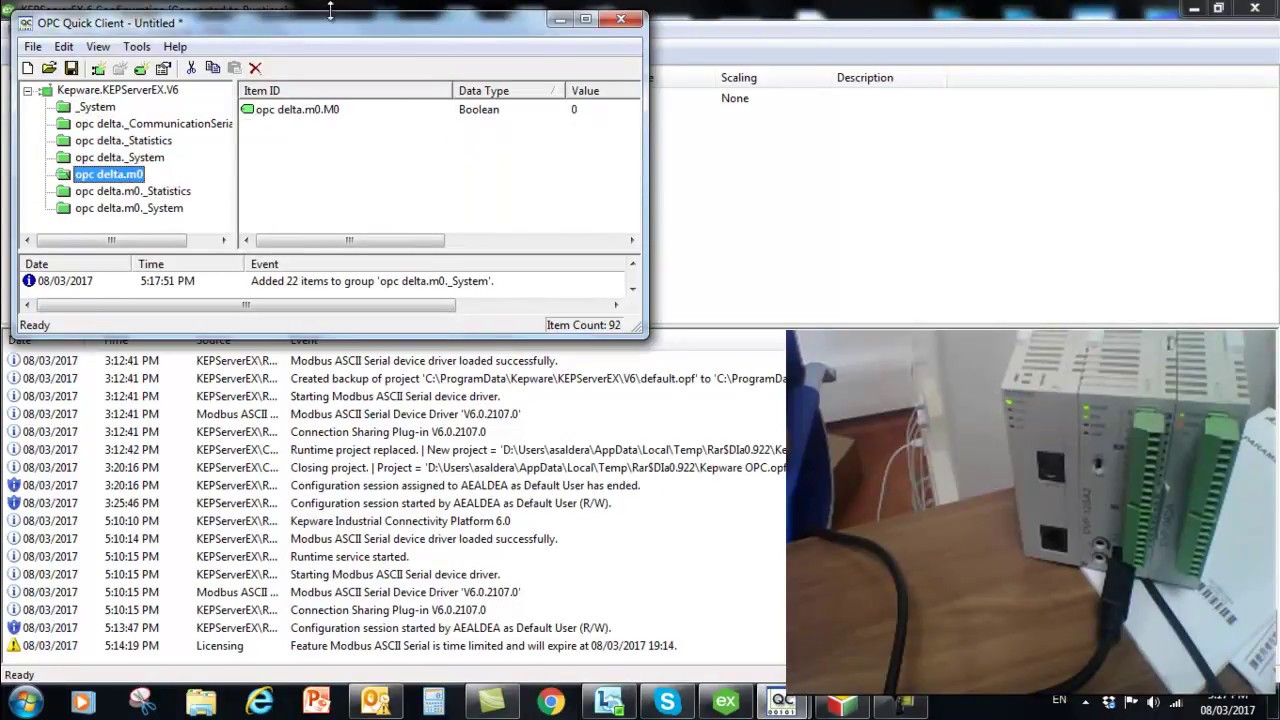Open the Help menu
Image resolution: width=1280 pixels, height=720 pixels.
(x=175, y=47)
